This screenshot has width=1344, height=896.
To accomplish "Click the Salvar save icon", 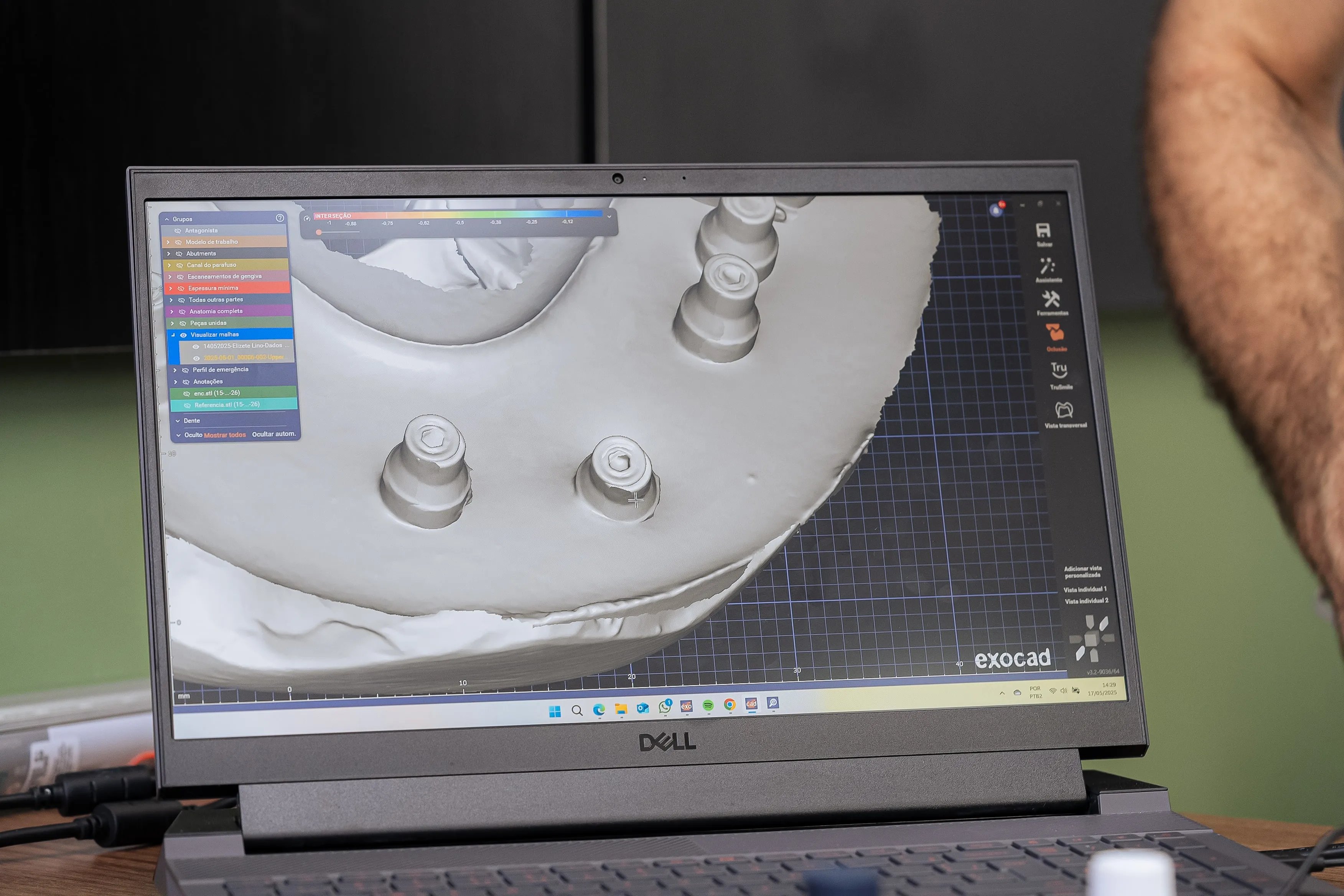I will point(1043,231).
